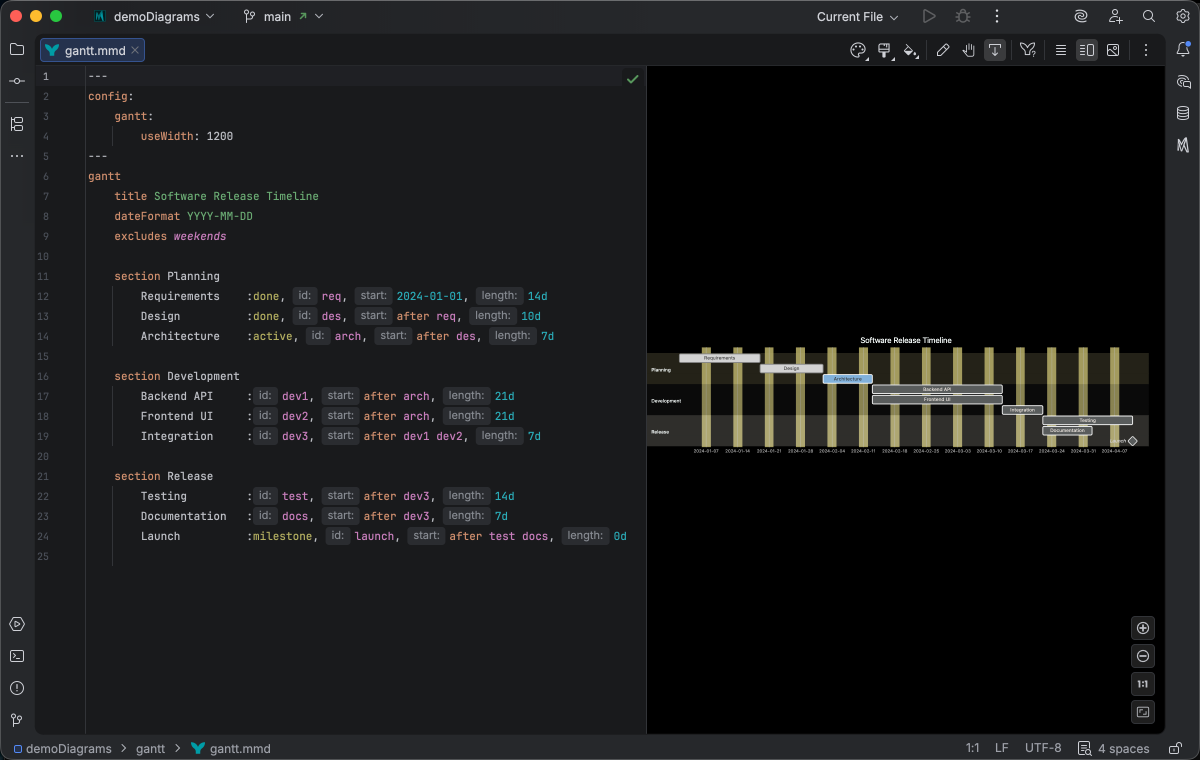Click the 'id:' inlay hint on Requirements line
The width and height of the screenshot is (1200, 760).
tap(305, 296)
